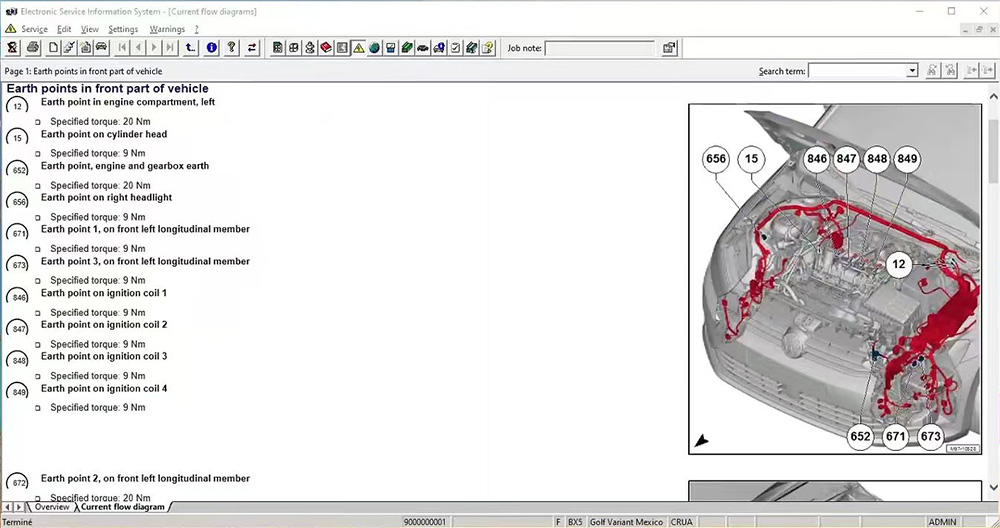Click the last search result arrow icon
Screen dimensions: 1000x528
[988, 71]
